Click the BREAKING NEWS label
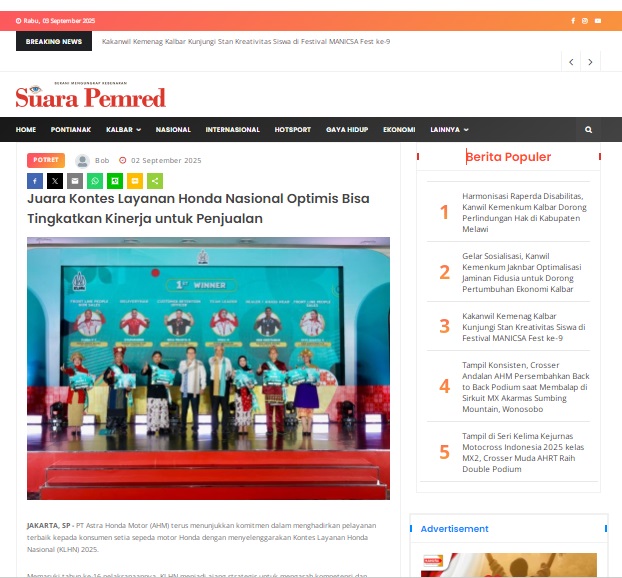Screen dimensions: 622x578 (x=54, y=41)
